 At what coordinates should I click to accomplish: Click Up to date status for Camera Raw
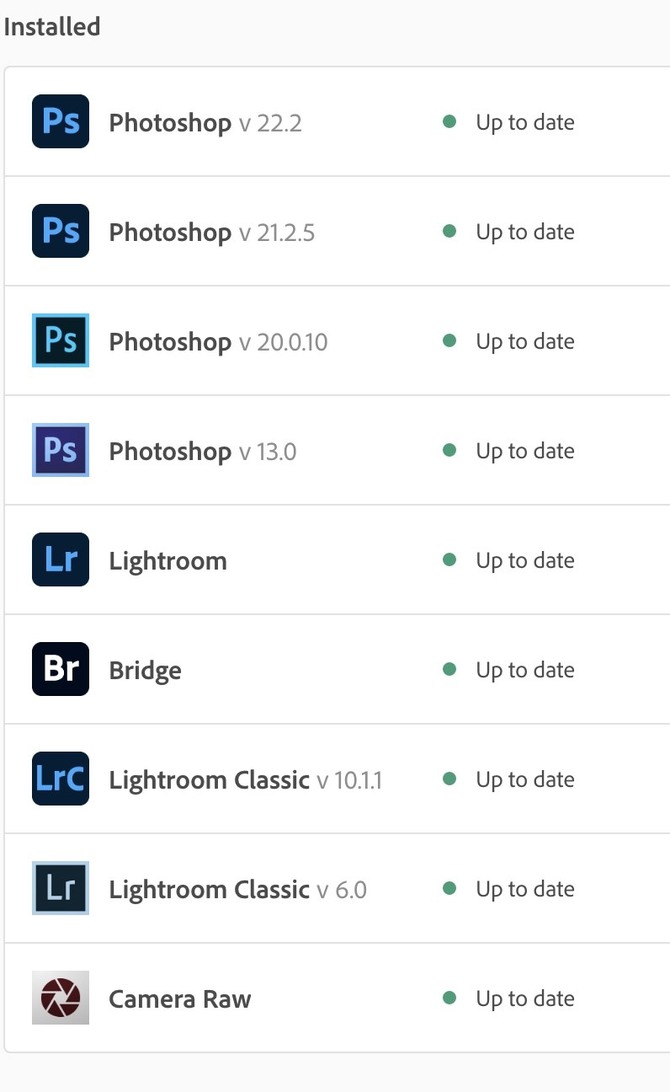point(524,999)
